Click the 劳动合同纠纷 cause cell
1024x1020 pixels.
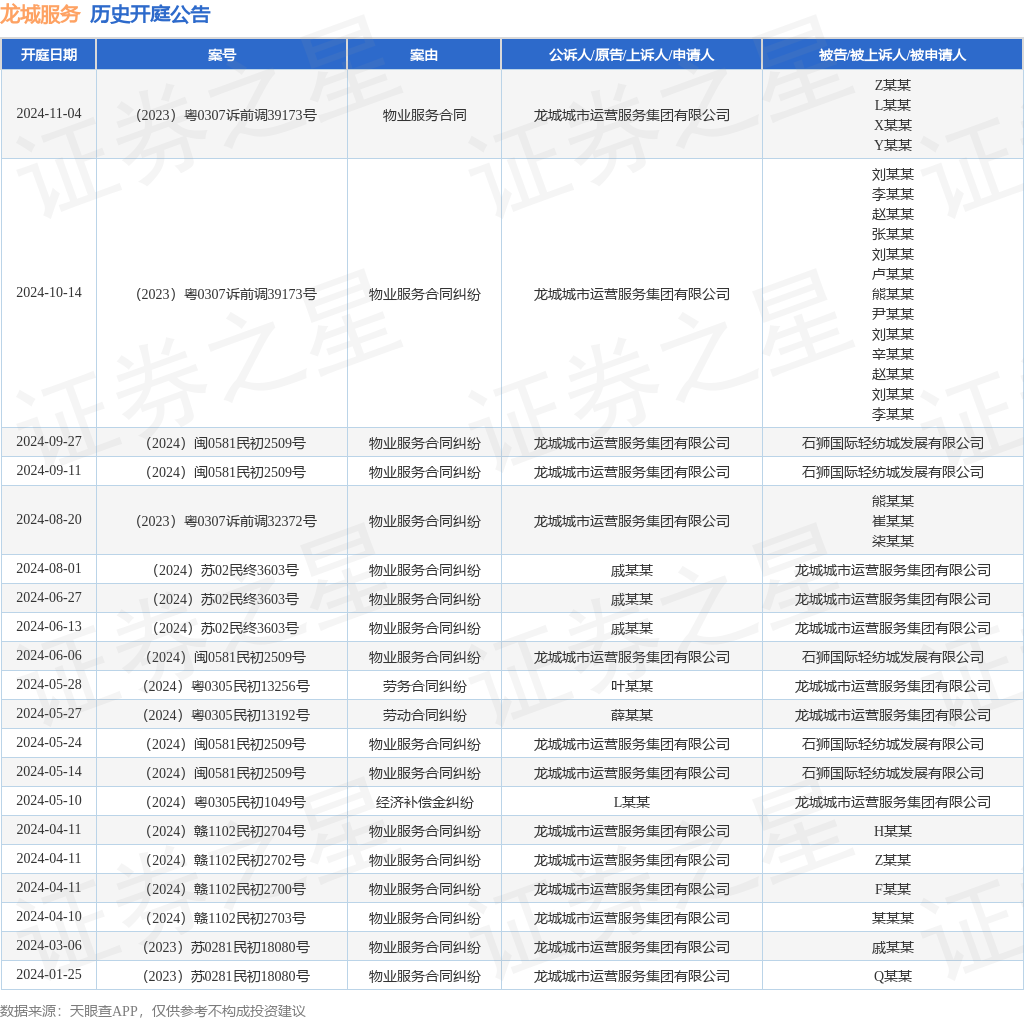[424, 715]
